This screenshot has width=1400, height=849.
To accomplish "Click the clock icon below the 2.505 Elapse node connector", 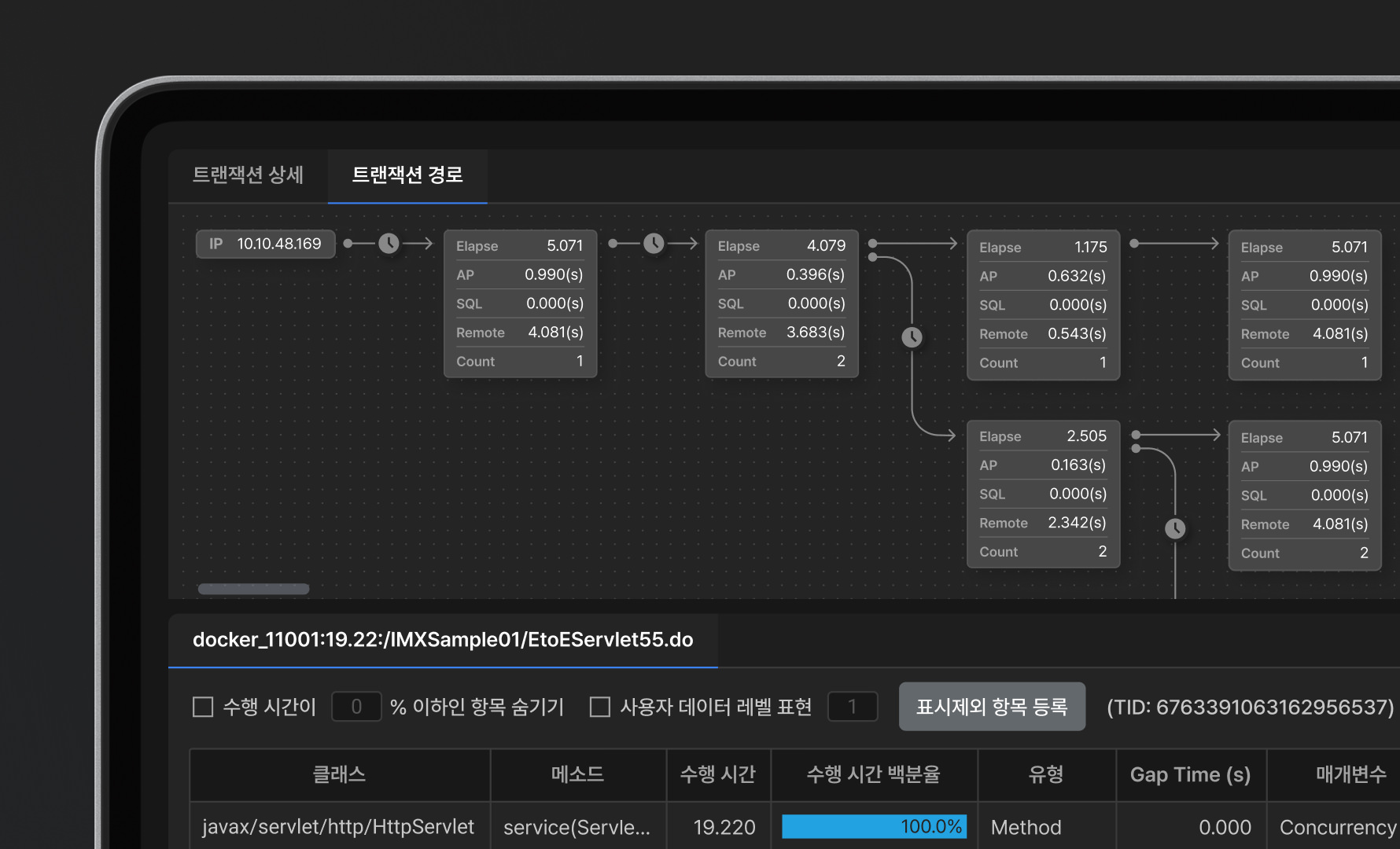I will [x=1175, y=528].
